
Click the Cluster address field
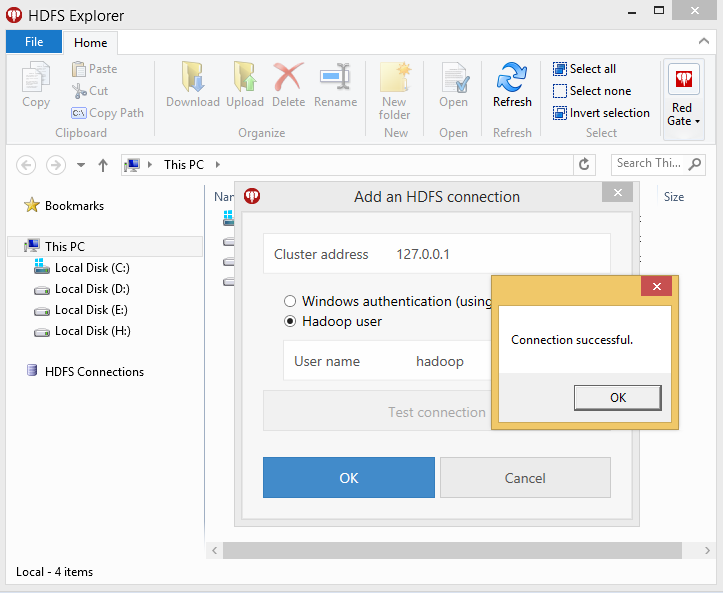click(x=437, y=254)
